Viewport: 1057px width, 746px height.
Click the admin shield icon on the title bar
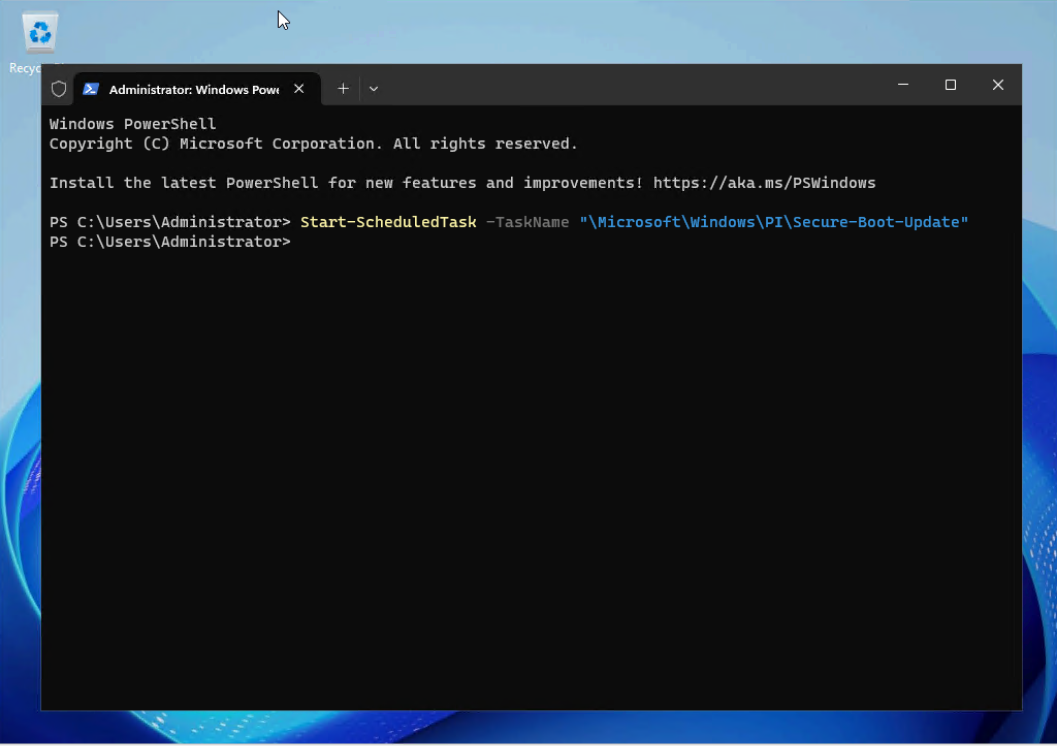tap(58, 88)
